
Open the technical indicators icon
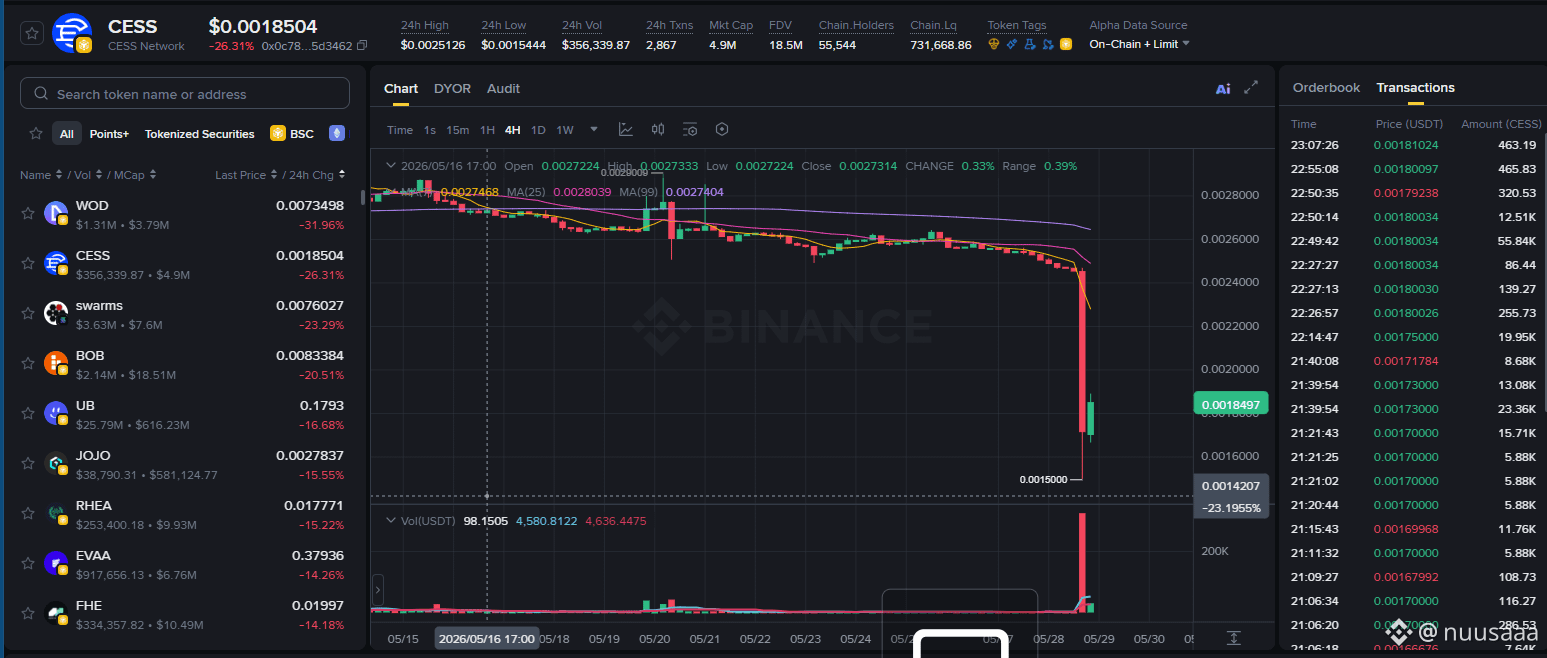[x=626, y=129]
